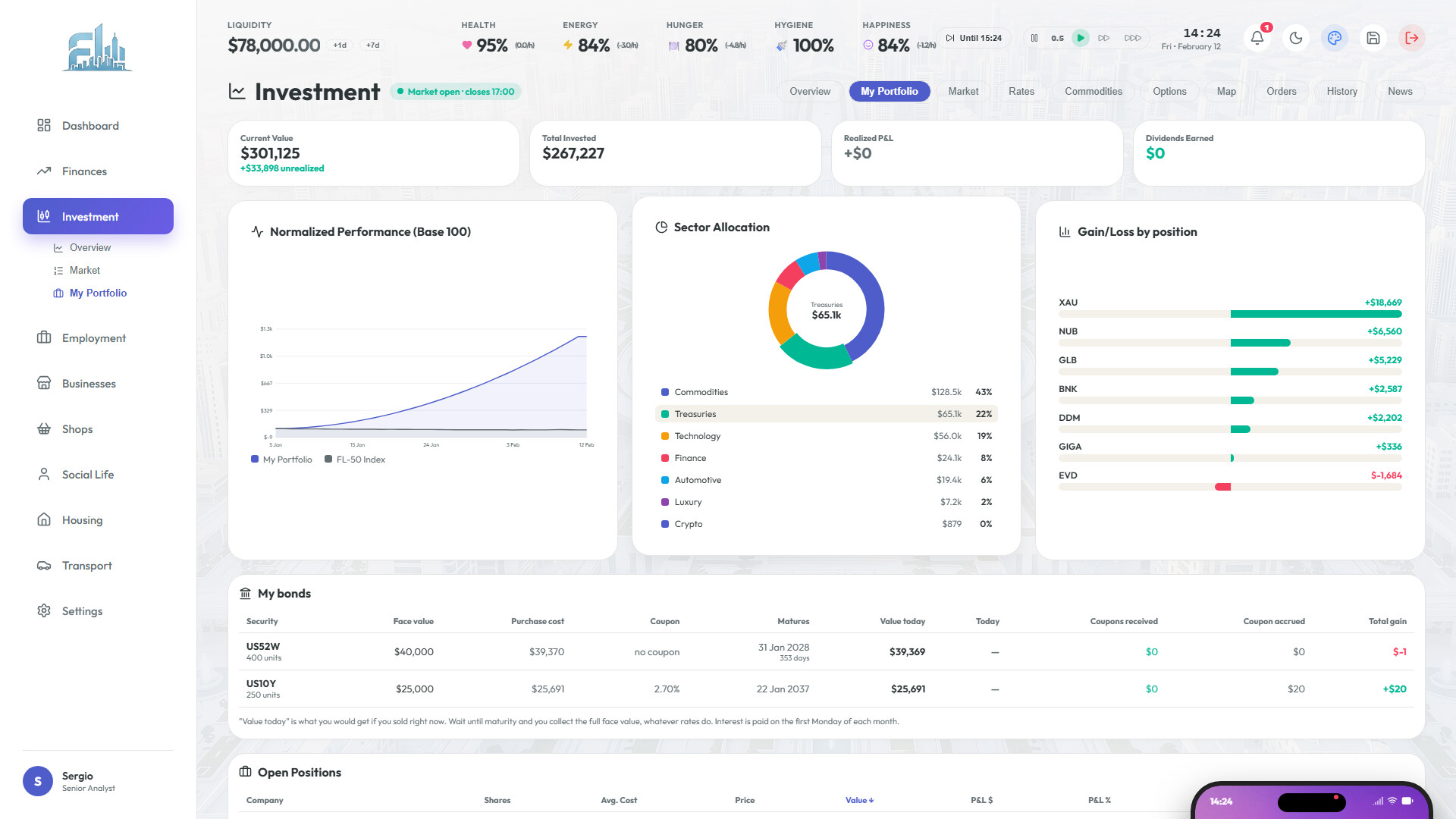Toggle FL-50 Index chart legend
1456x819 pixels.
pyautogui.click(x=355, y=460)
